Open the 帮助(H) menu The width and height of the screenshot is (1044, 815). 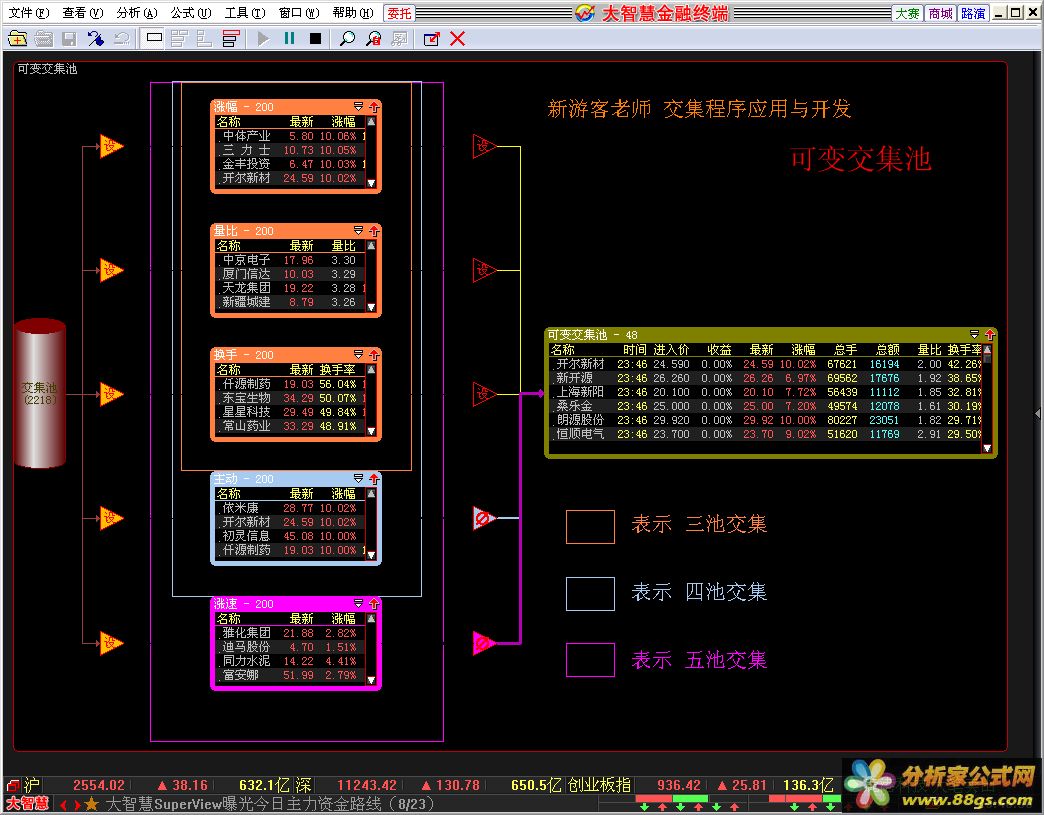(352, 13)
